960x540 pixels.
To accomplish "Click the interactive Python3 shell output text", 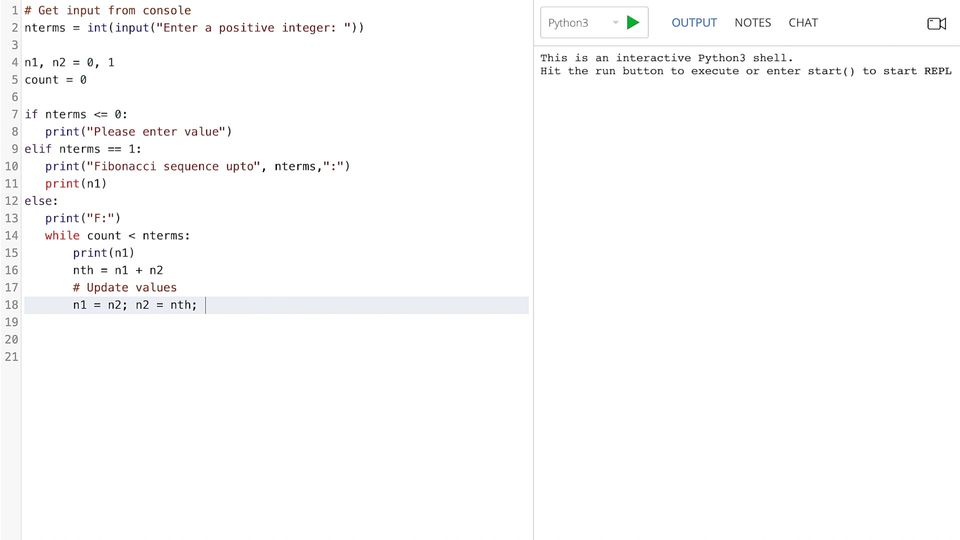I will click(666, 58).
